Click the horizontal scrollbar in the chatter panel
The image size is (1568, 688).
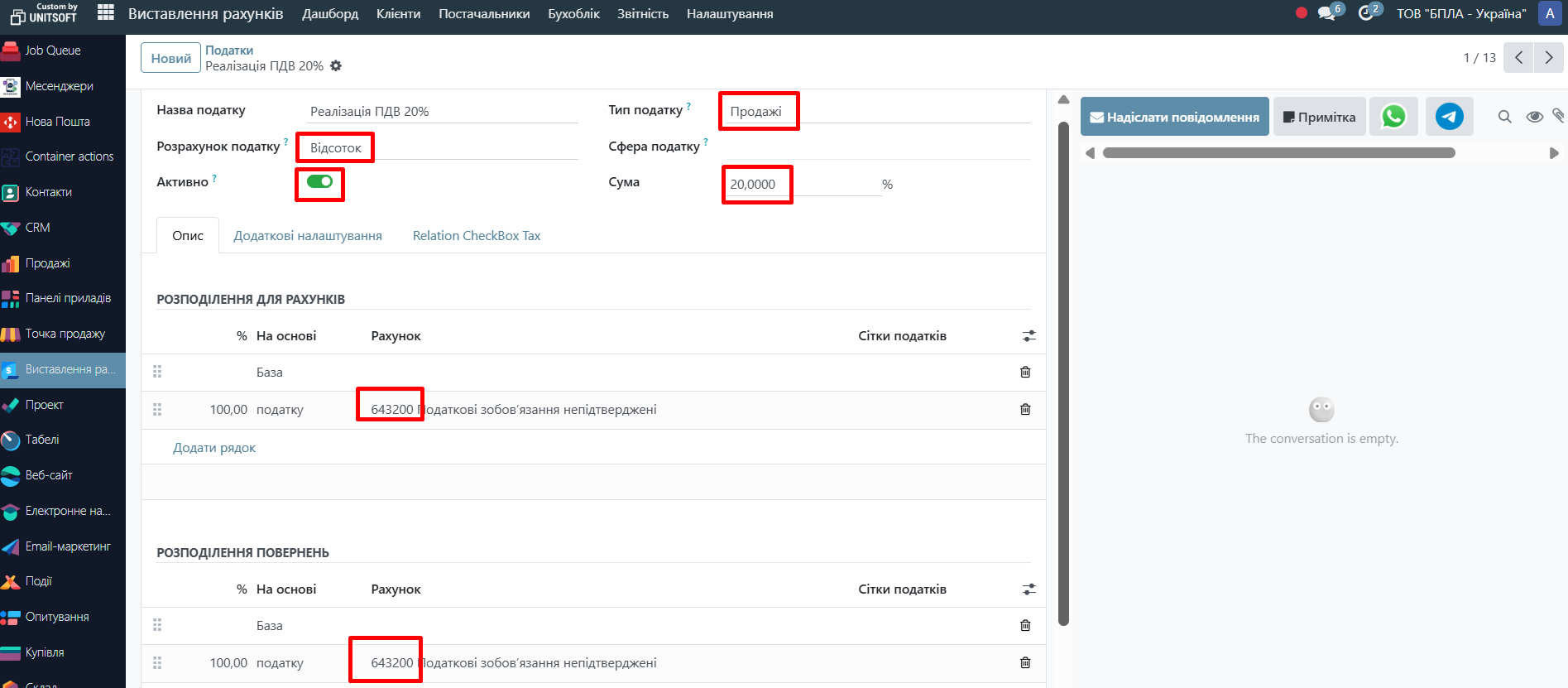1278,153
